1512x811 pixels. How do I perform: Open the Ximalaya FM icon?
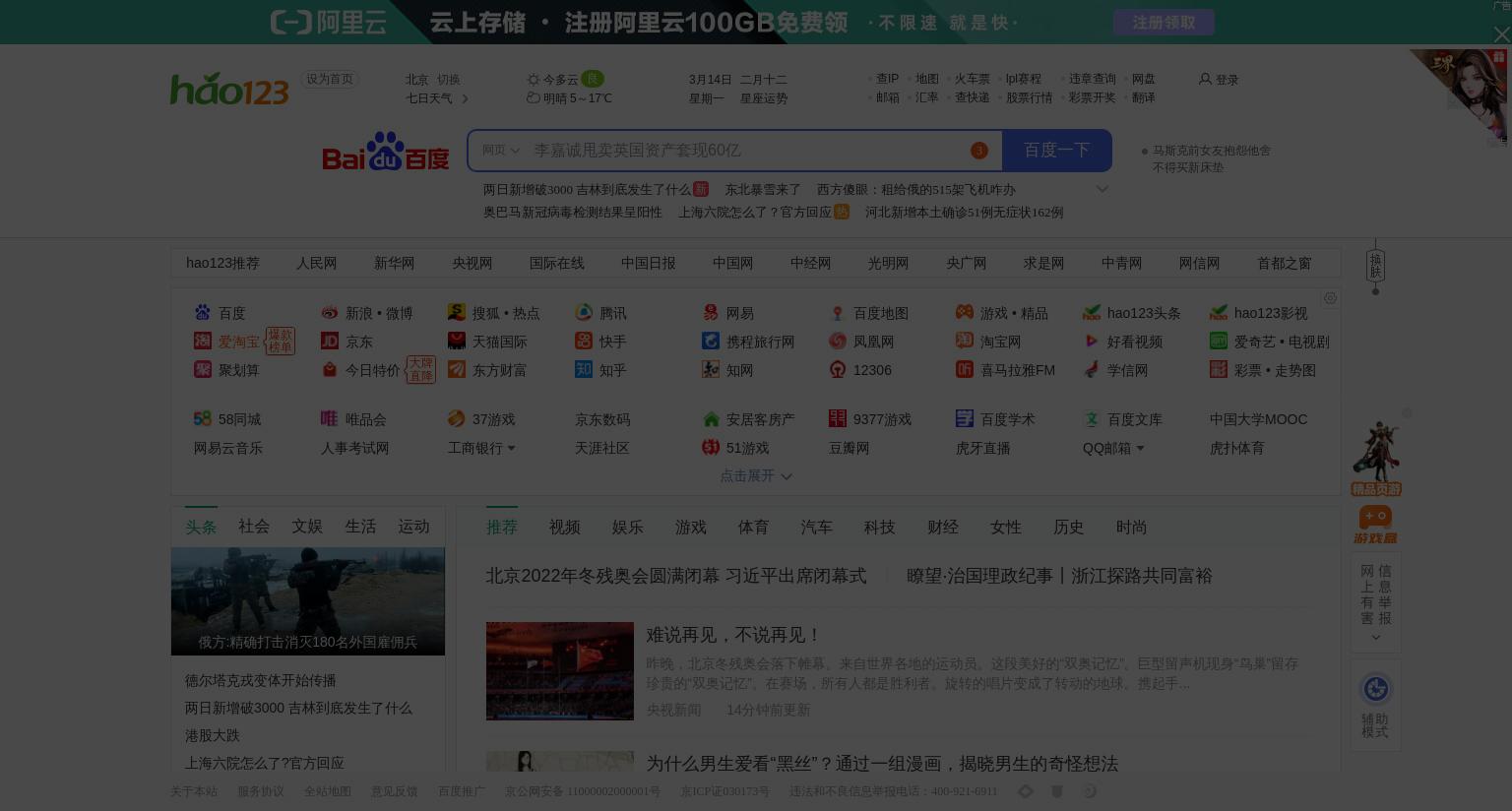[x=965, y=369]
